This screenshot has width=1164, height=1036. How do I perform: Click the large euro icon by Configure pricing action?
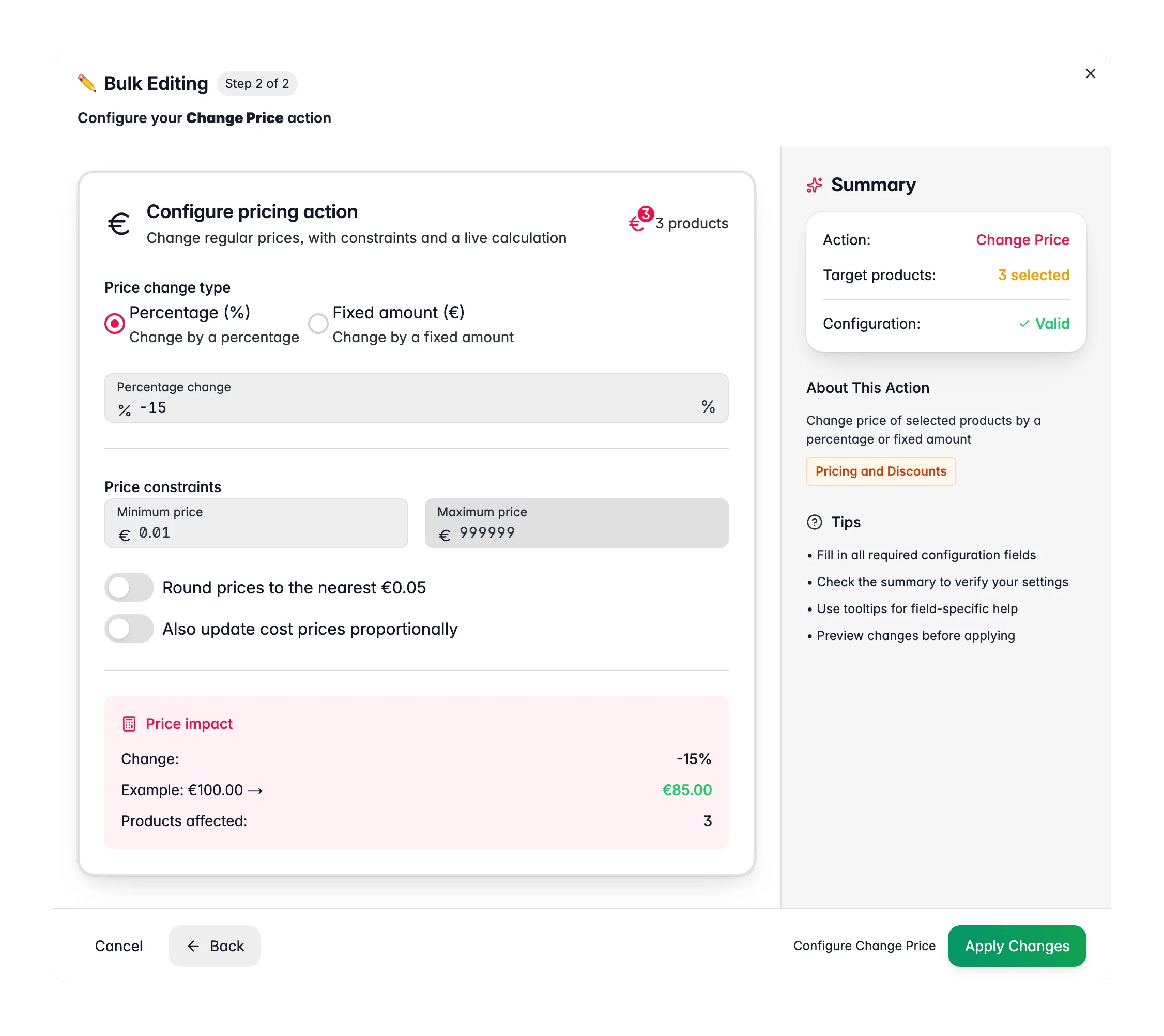pos(119,224)
